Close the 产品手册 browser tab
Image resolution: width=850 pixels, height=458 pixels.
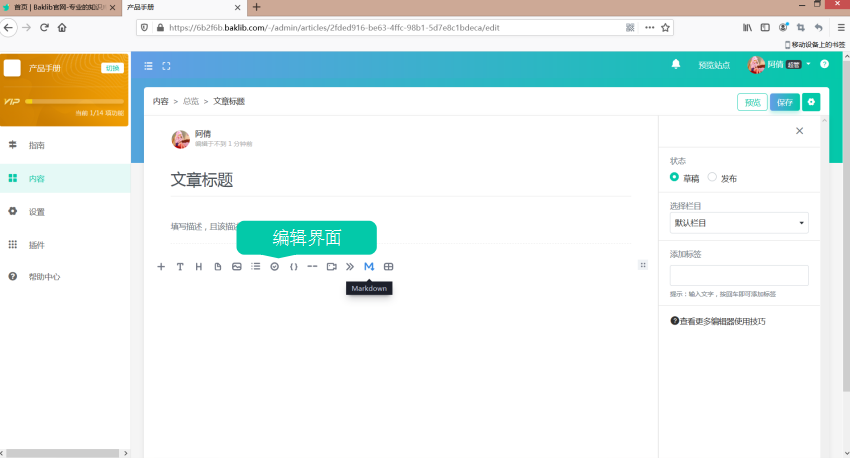pyautogui.click(x=237, y=8)
